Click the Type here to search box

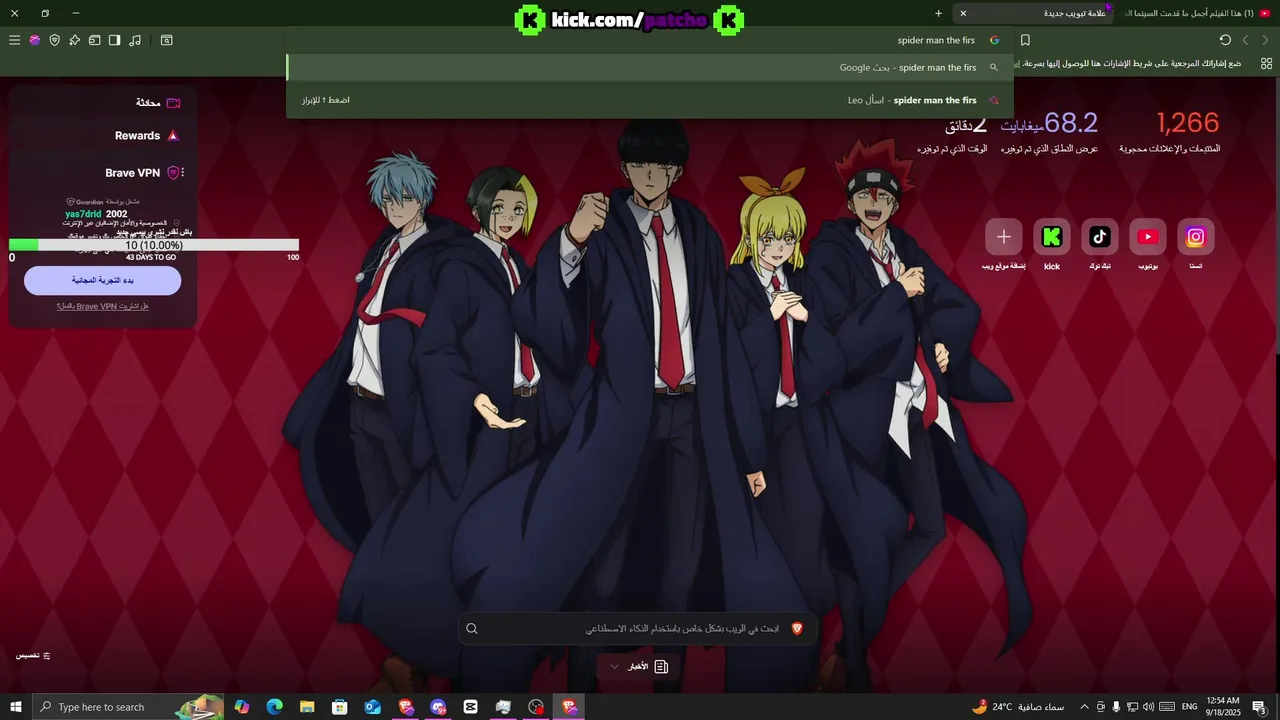click(128, 707)
